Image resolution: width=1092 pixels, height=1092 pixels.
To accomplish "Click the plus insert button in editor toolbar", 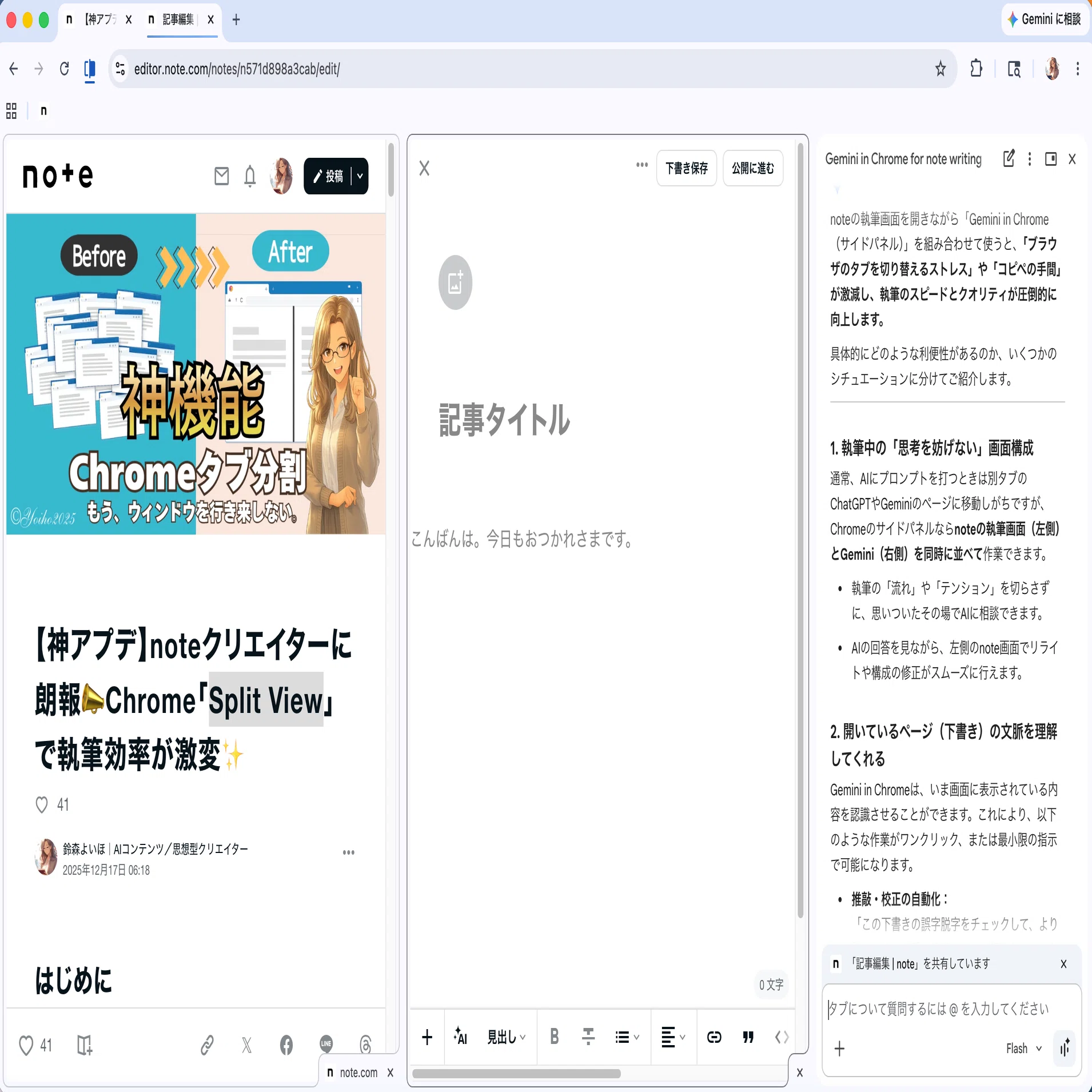I will tap(427, 1037).
